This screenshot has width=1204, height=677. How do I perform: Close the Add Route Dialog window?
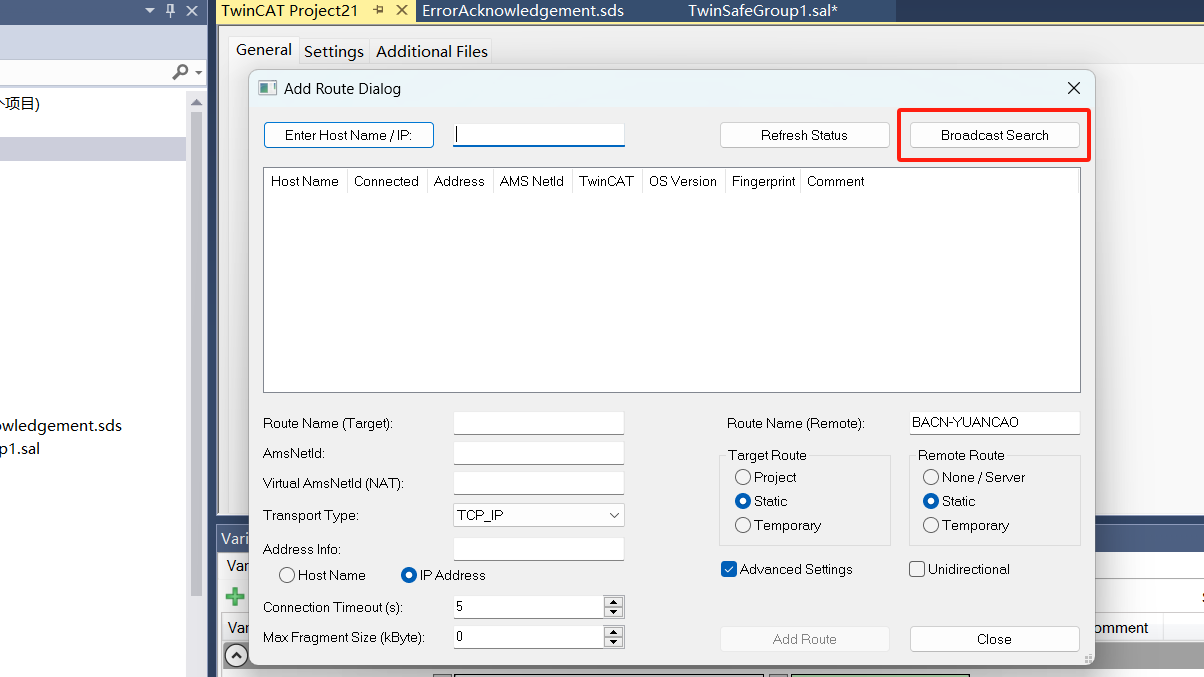(1074, 88)
